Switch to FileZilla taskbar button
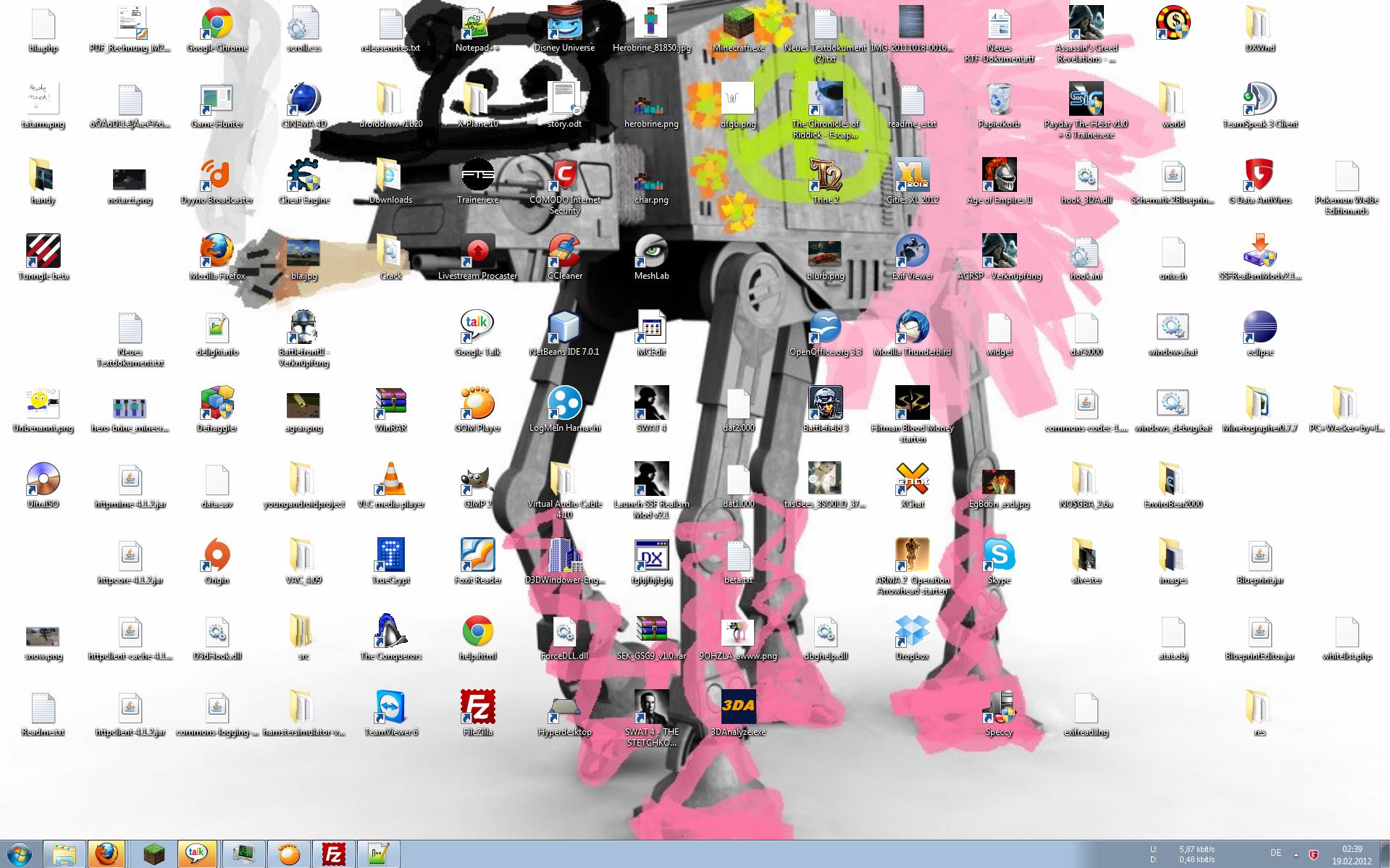 coord(333,854)
